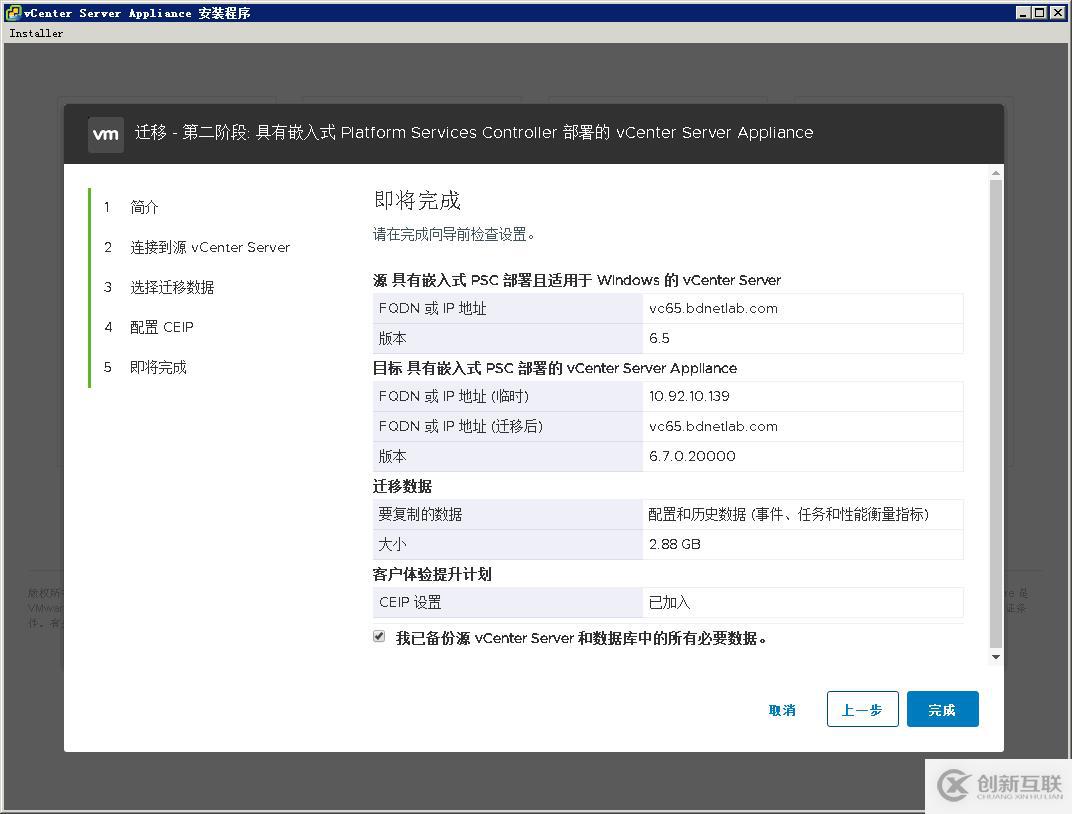Click the 上一步 (Back) button
The height and width of the screenshot is (814, 1072).
tap(862, 709)
